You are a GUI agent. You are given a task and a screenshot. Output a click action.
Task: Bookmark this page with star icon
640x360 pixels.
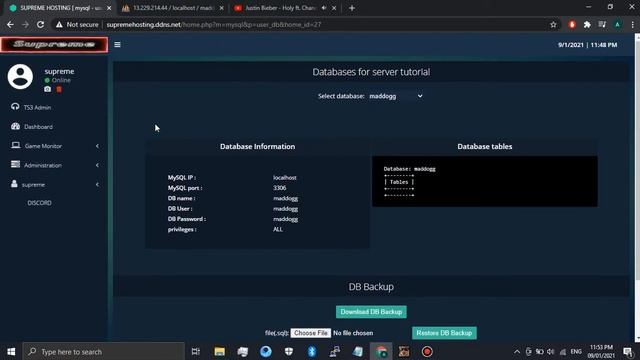click(553, 24)
